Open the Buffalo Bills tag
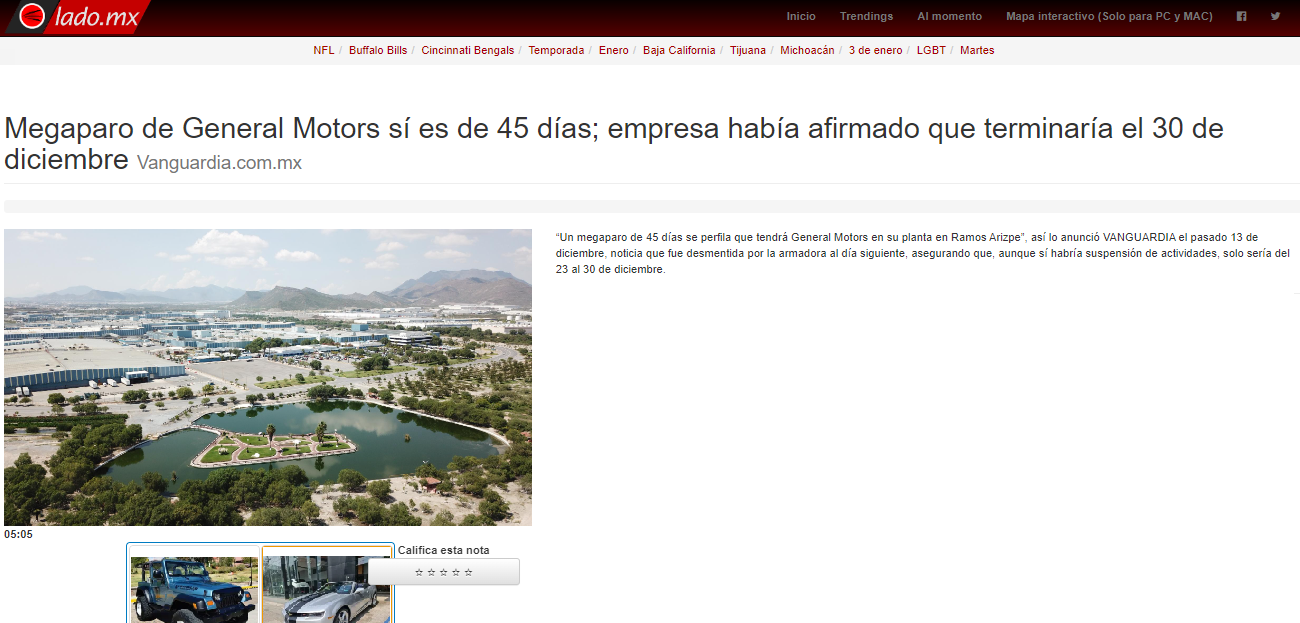Image resolution: width=1300 pixels, height=623 pixels. coord(378,50)
